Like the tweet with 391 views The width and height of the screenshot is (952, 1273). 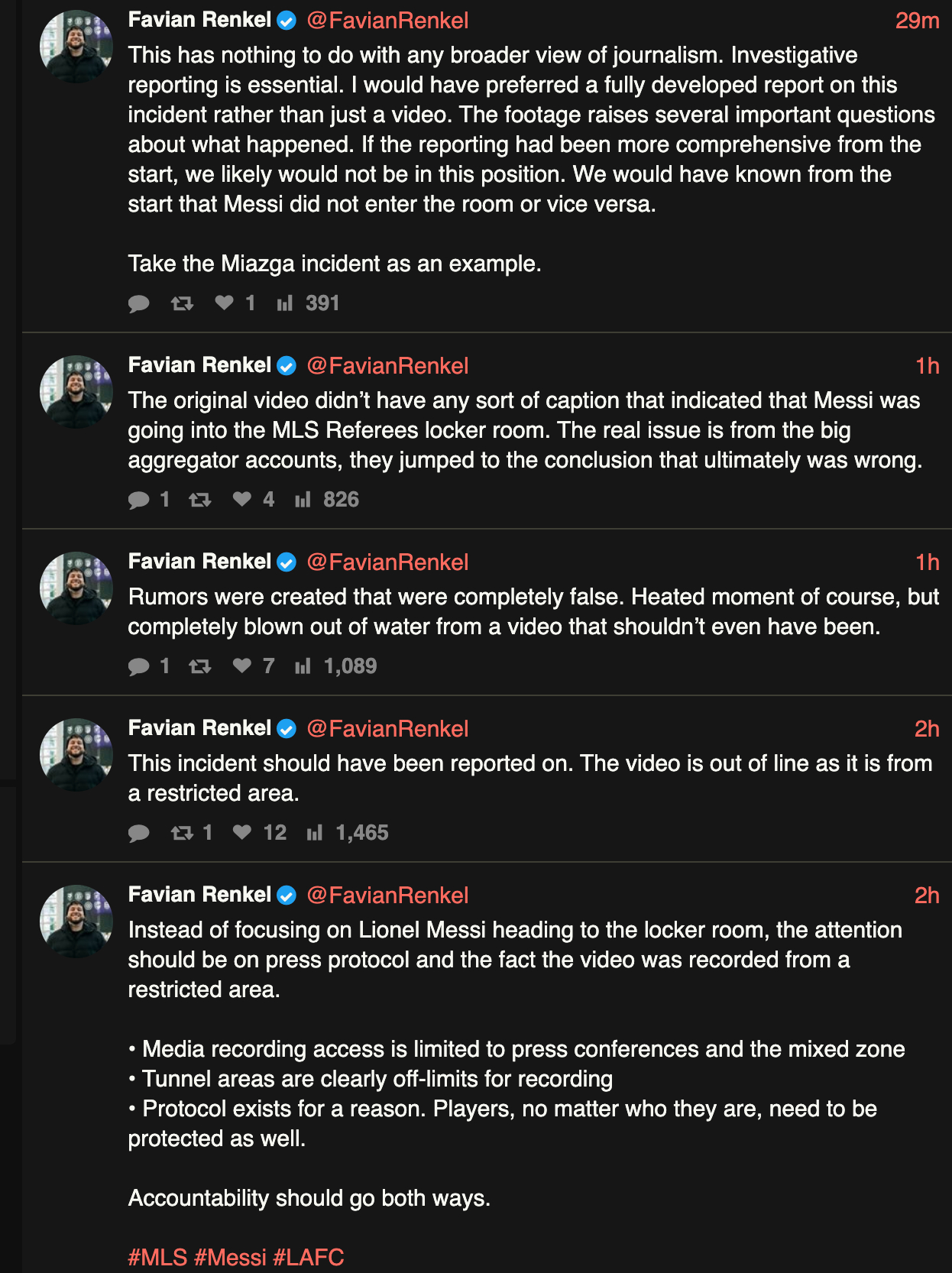(x=225, y=303)
